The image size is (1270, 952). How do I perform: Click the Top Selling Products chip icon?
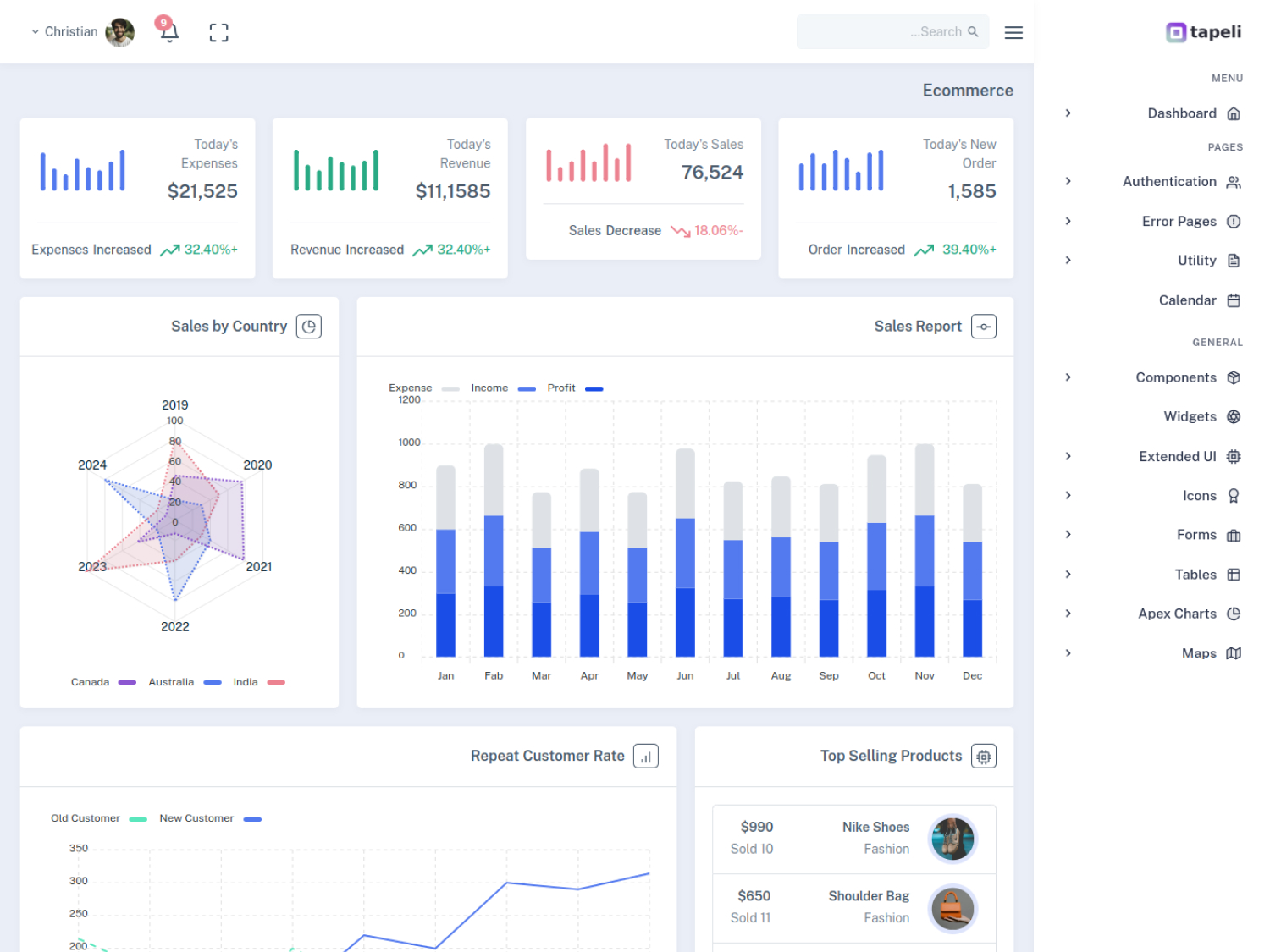(984, 757)
